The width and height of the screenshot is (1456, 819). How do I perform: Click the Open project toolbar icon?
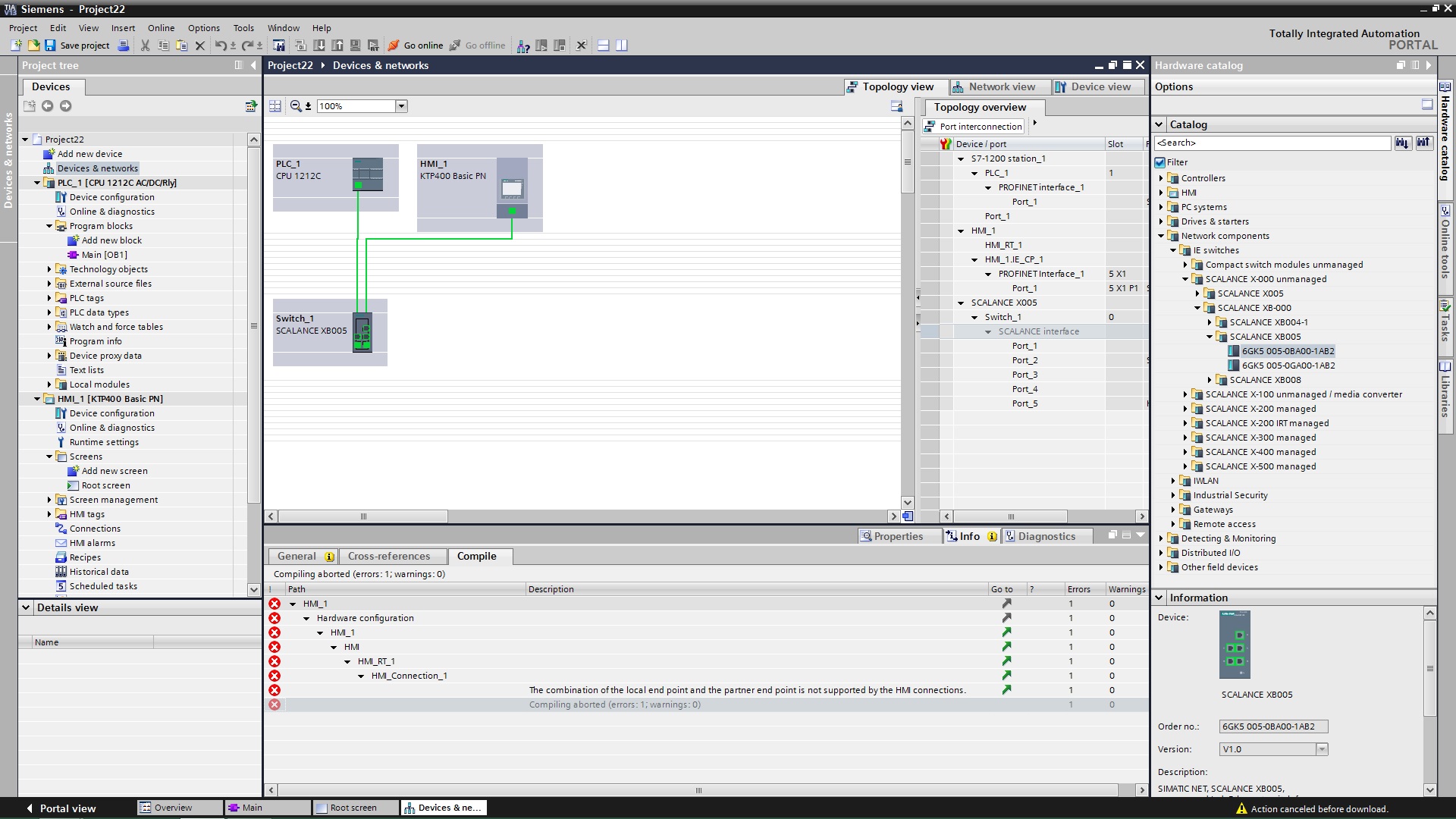click(x=33, y=45)
